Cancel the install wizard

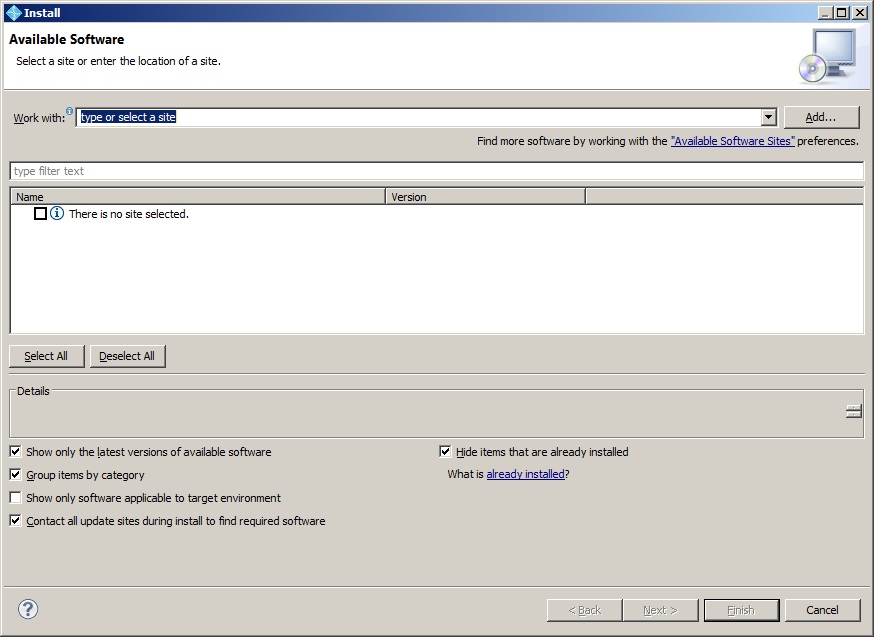click(822, 610)
